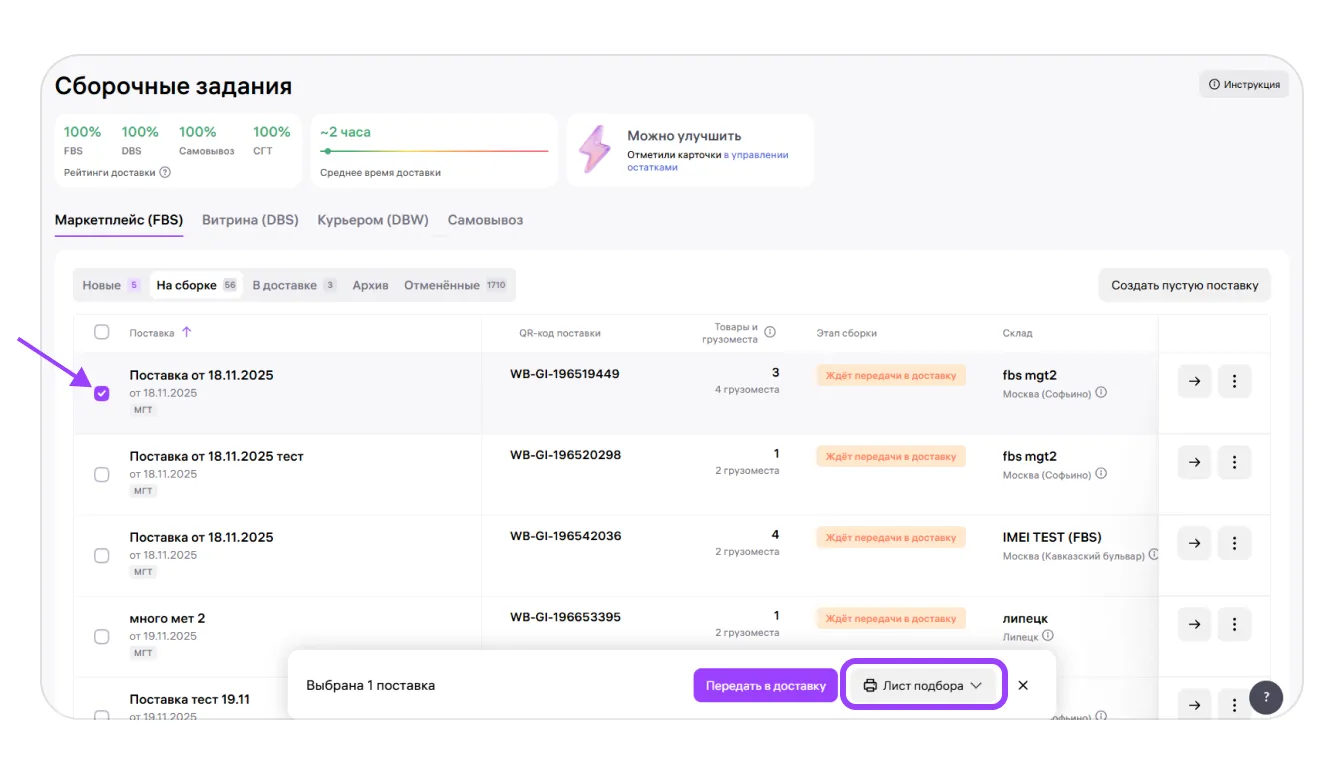Close the selection bar with the X icon
This screenshot has height=774, width=1344.
pyautogui.click(x=1023, y=686)
